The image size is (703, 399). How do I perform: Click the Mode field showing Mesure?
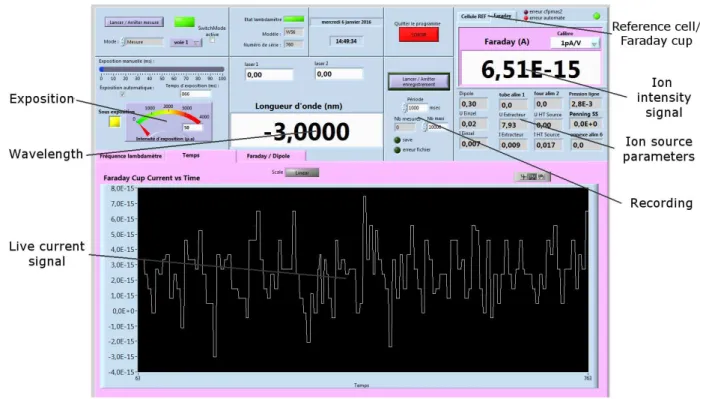tap(144, 42)
